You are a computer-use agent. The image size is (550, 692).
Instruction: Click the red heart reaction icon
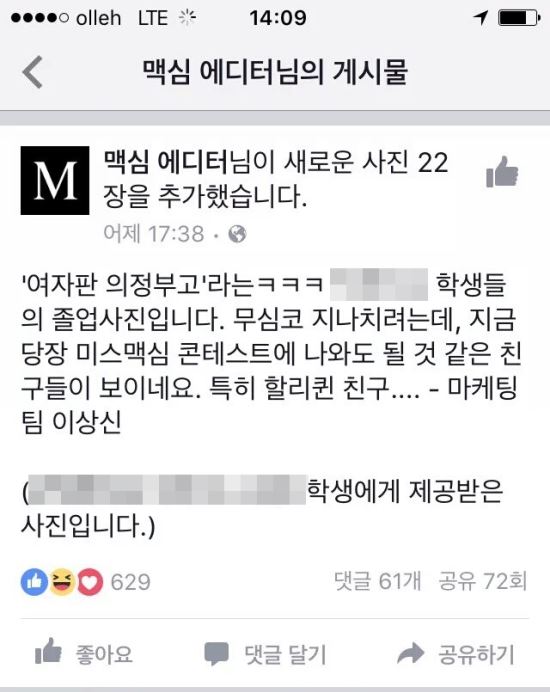pos(90,582)
